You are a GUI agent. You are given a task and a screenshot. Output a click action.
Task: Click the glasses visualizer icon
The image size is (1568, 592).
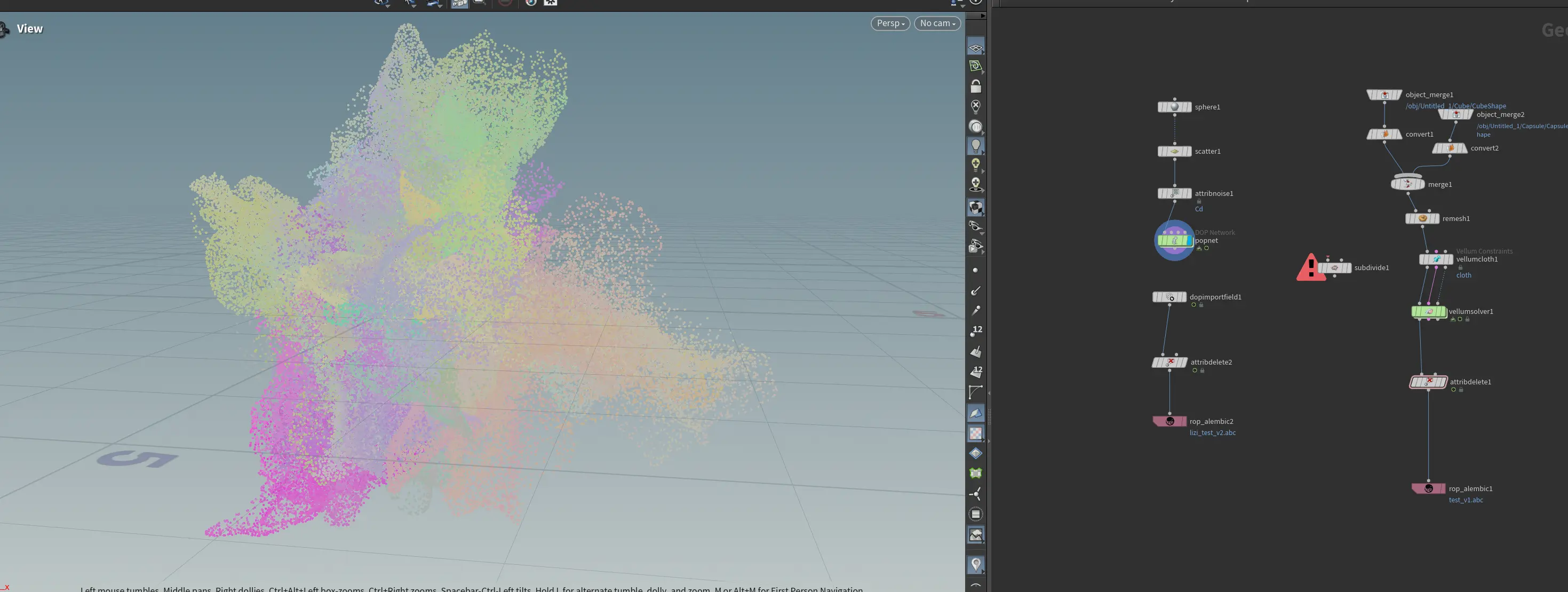pyautogui.click(x=976, y=226)
